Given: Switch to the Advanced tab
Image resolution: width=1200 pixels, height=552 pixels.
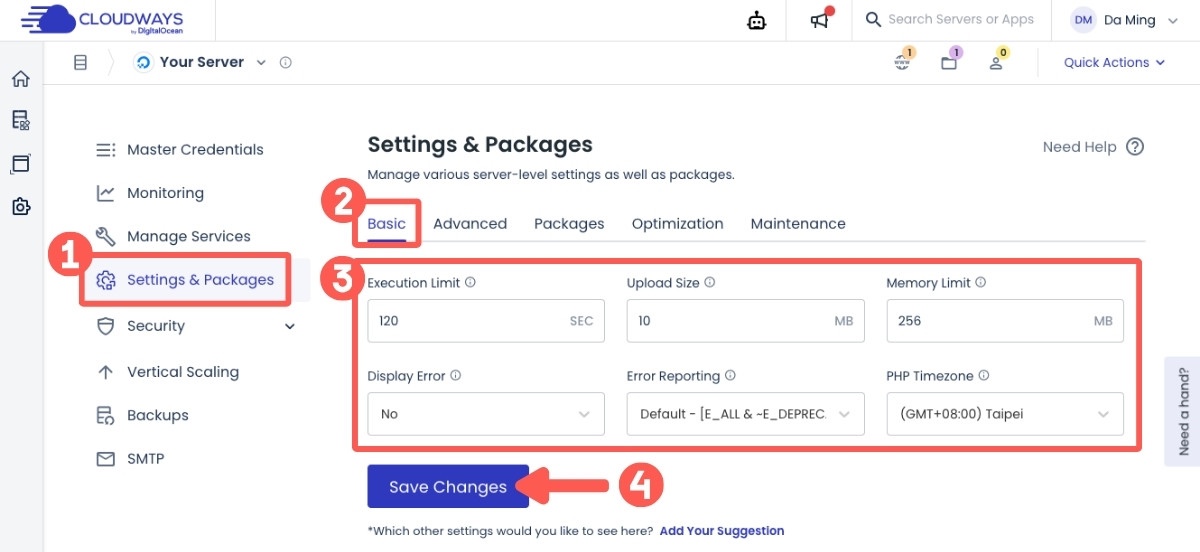Looking at the screenshot, I should tap(470, 224).
